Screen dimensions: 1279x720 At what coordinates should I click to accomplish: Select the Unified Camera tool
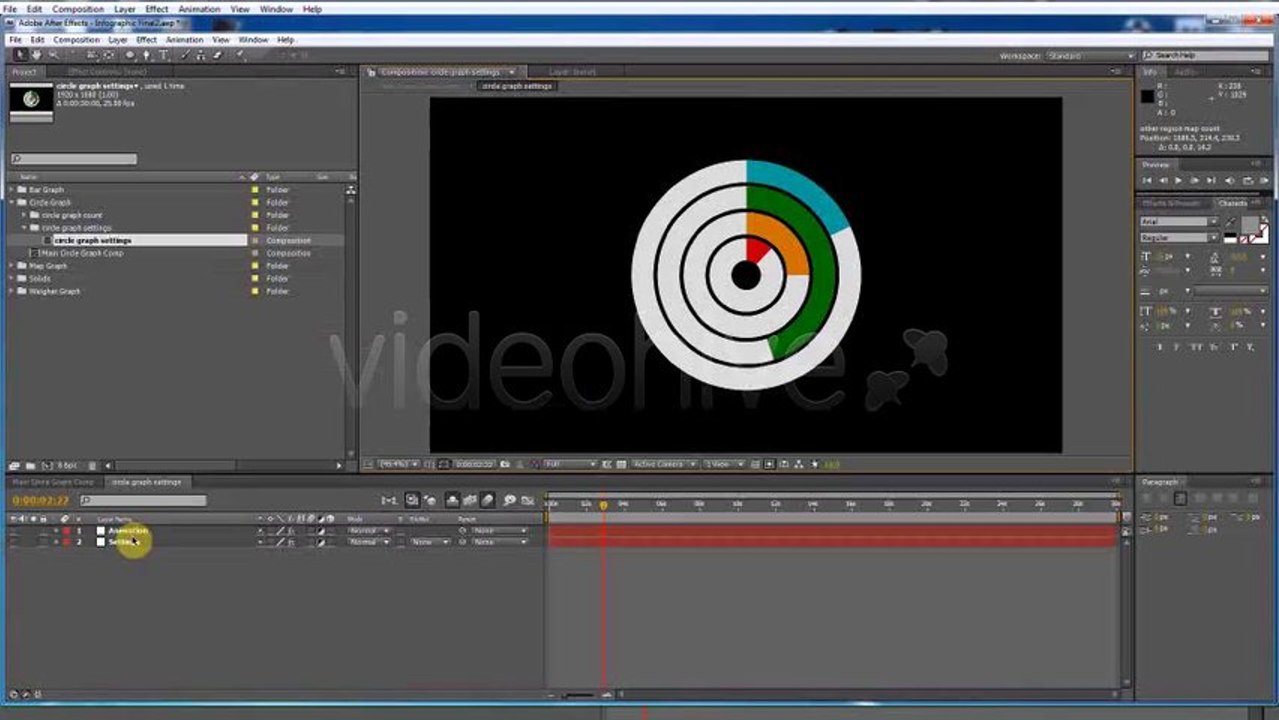91,55
